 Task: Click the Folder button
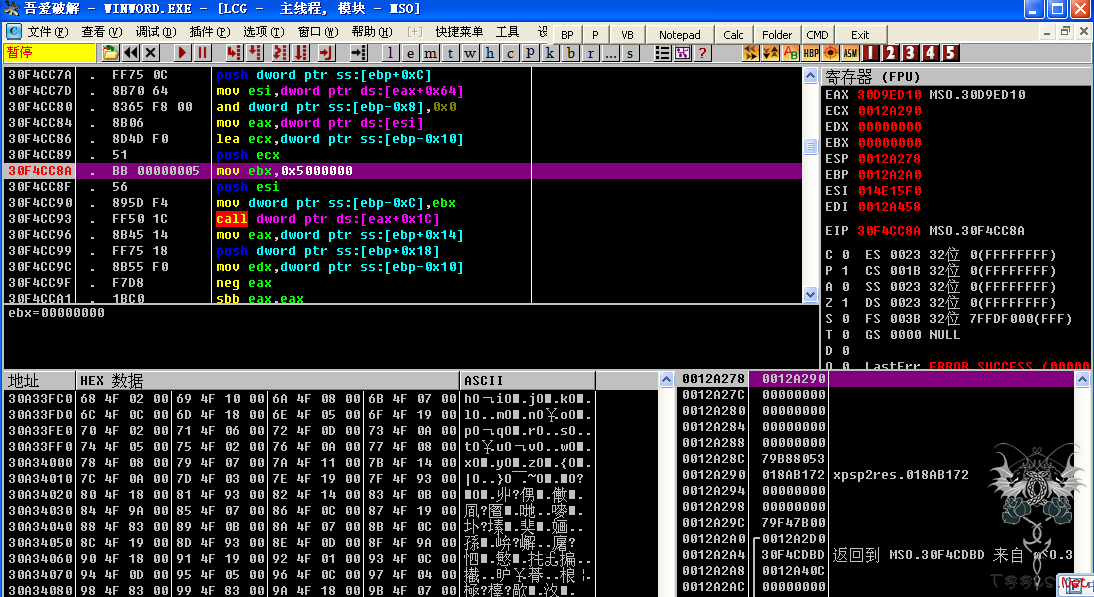(x=777, y=35)
